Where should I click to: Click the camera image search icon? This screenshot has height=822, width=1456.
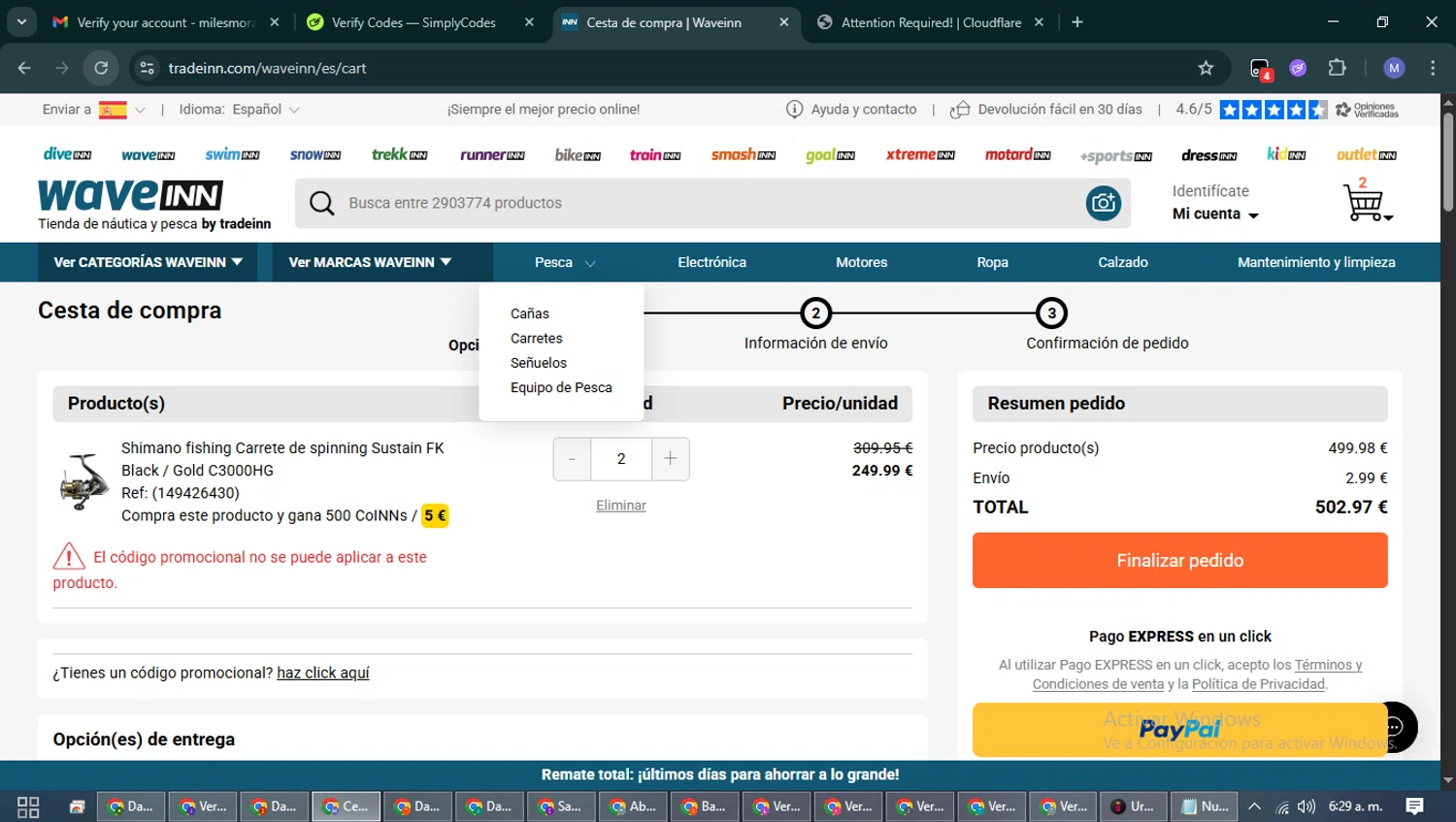coord(1104,203)
